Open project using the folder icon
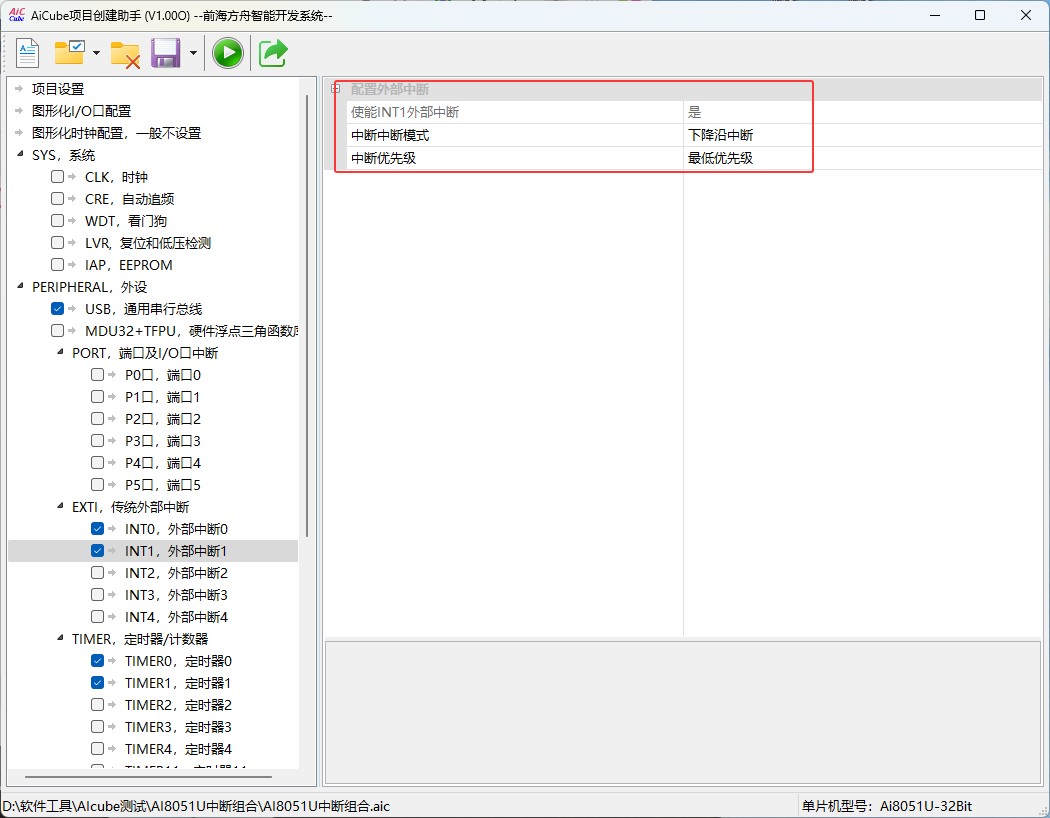 click(69, 53)
